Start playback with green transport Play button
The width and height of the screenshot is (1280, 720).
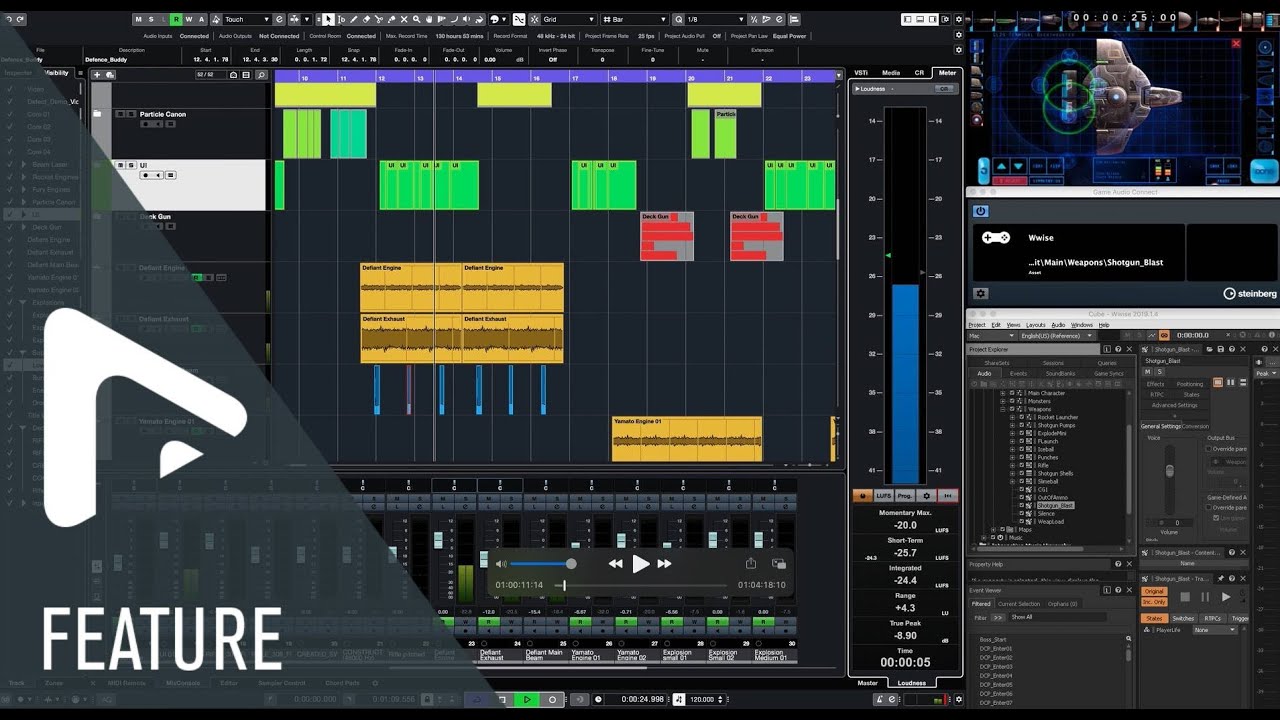point(527,699)
